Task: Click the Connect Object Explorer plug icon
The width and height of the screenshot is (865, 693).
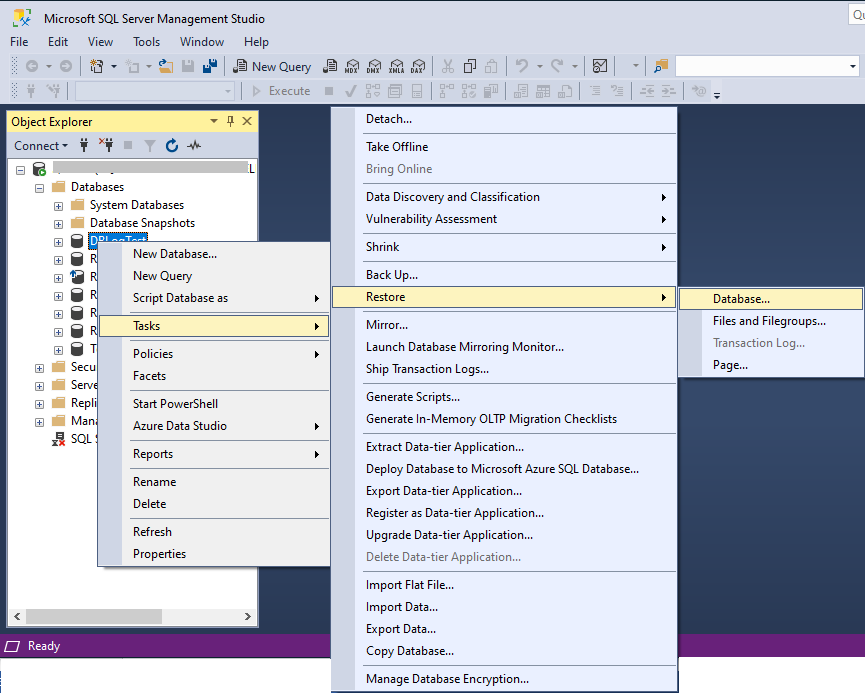Action: pos(85,145)
